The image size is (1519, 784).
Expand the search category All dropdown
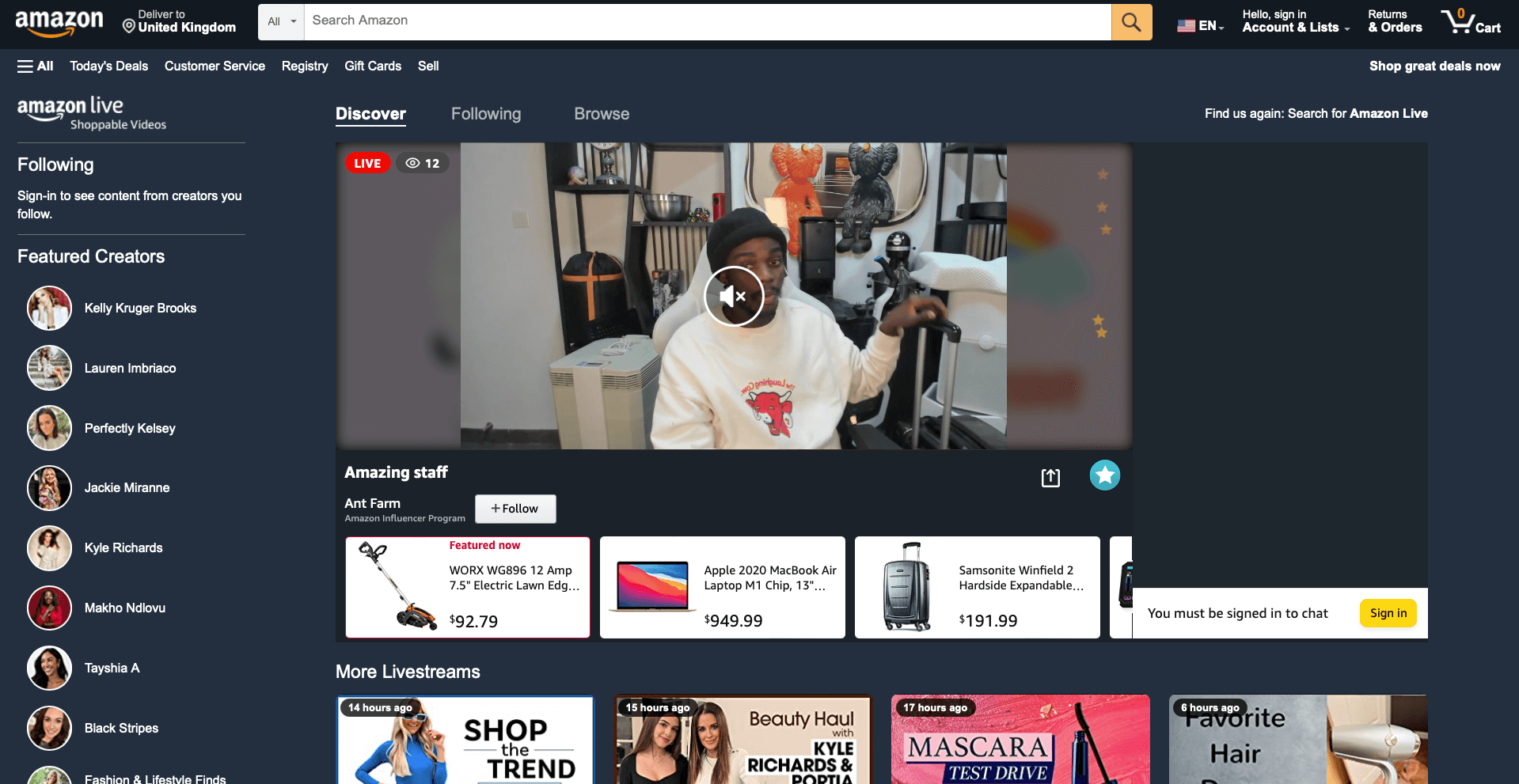281,22
